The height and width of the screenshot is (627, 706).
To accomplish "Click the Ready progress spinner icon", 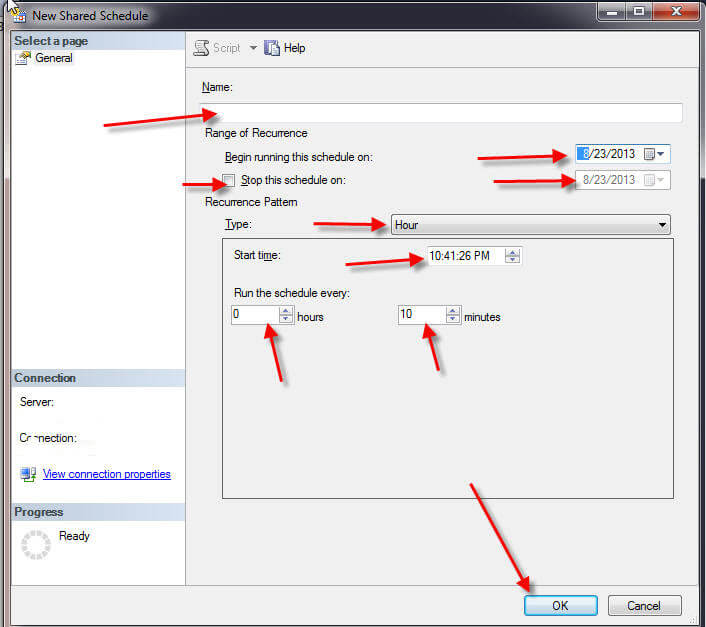I will tap(36, 545).
